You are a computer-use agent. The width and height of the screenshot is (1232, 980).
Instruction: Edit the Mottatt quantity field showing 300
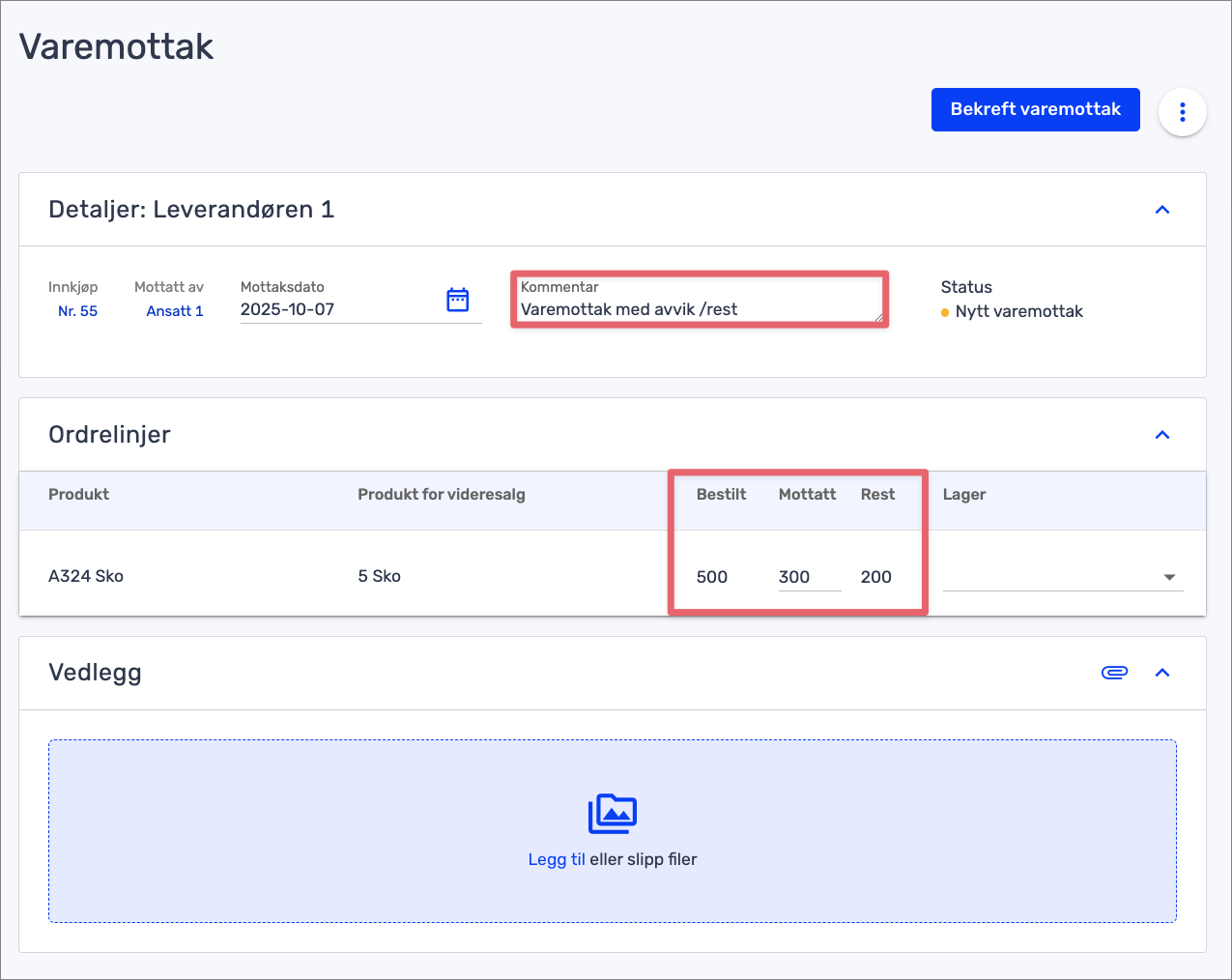pyautogui.click(x=808, y=577)
